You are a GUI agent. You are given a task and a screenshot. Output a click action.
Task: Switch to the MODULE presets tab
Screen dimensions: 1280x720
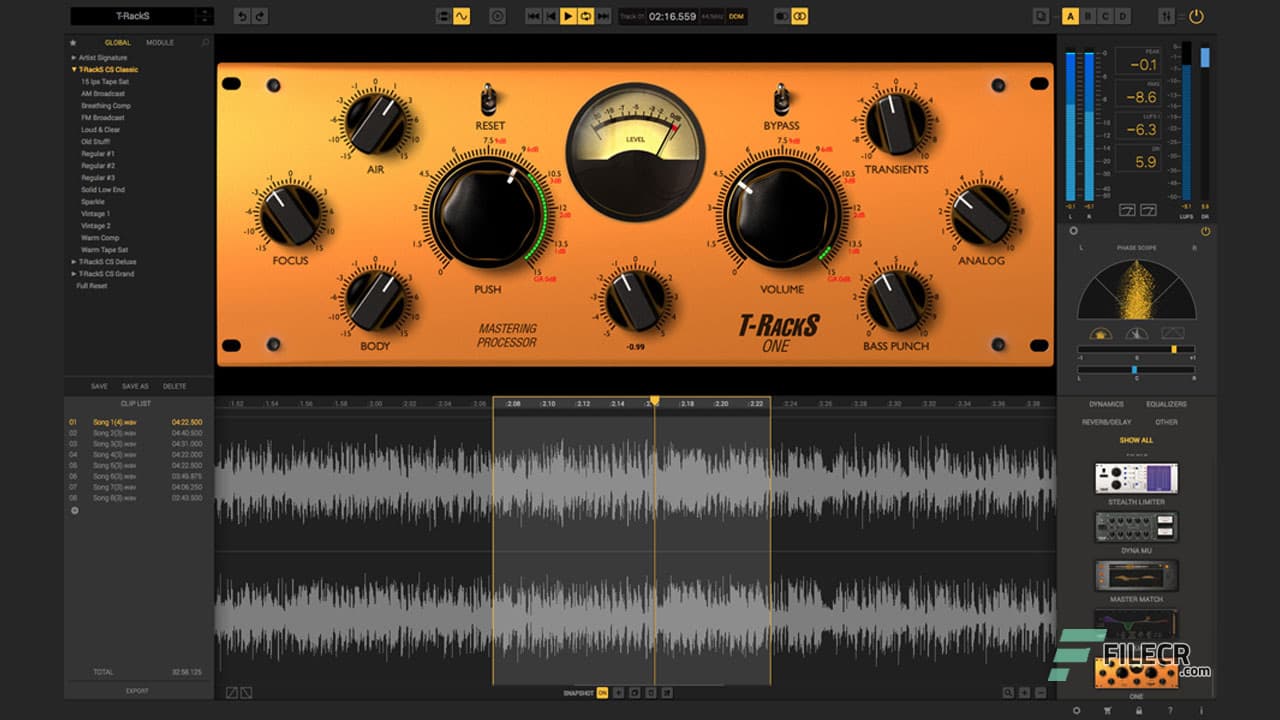point(160,42)
